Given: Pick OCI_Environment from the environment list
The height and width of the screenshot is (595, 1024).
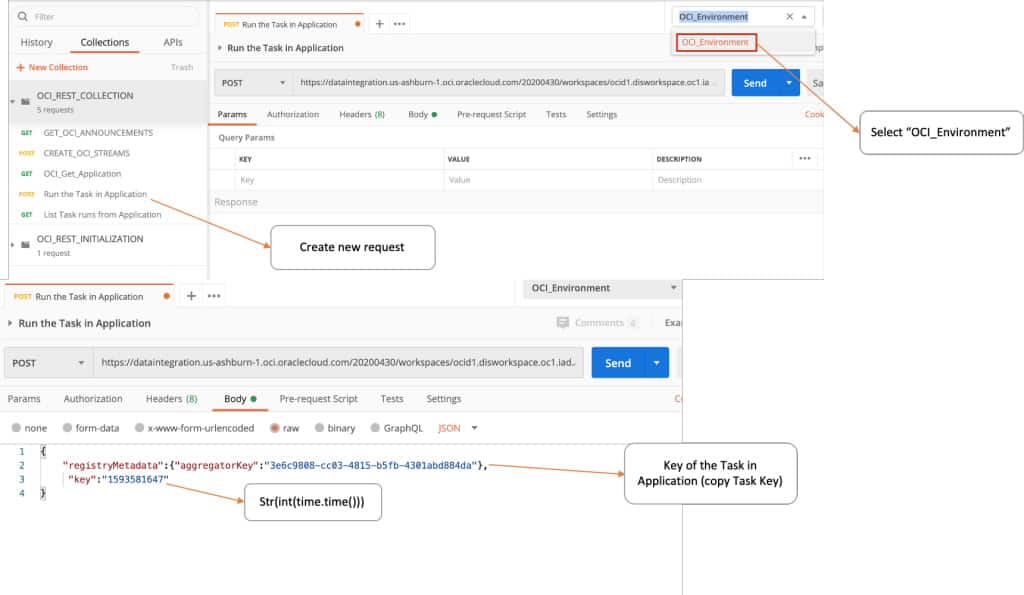Looking at the screenshot, I should click(x=715, y=43).
